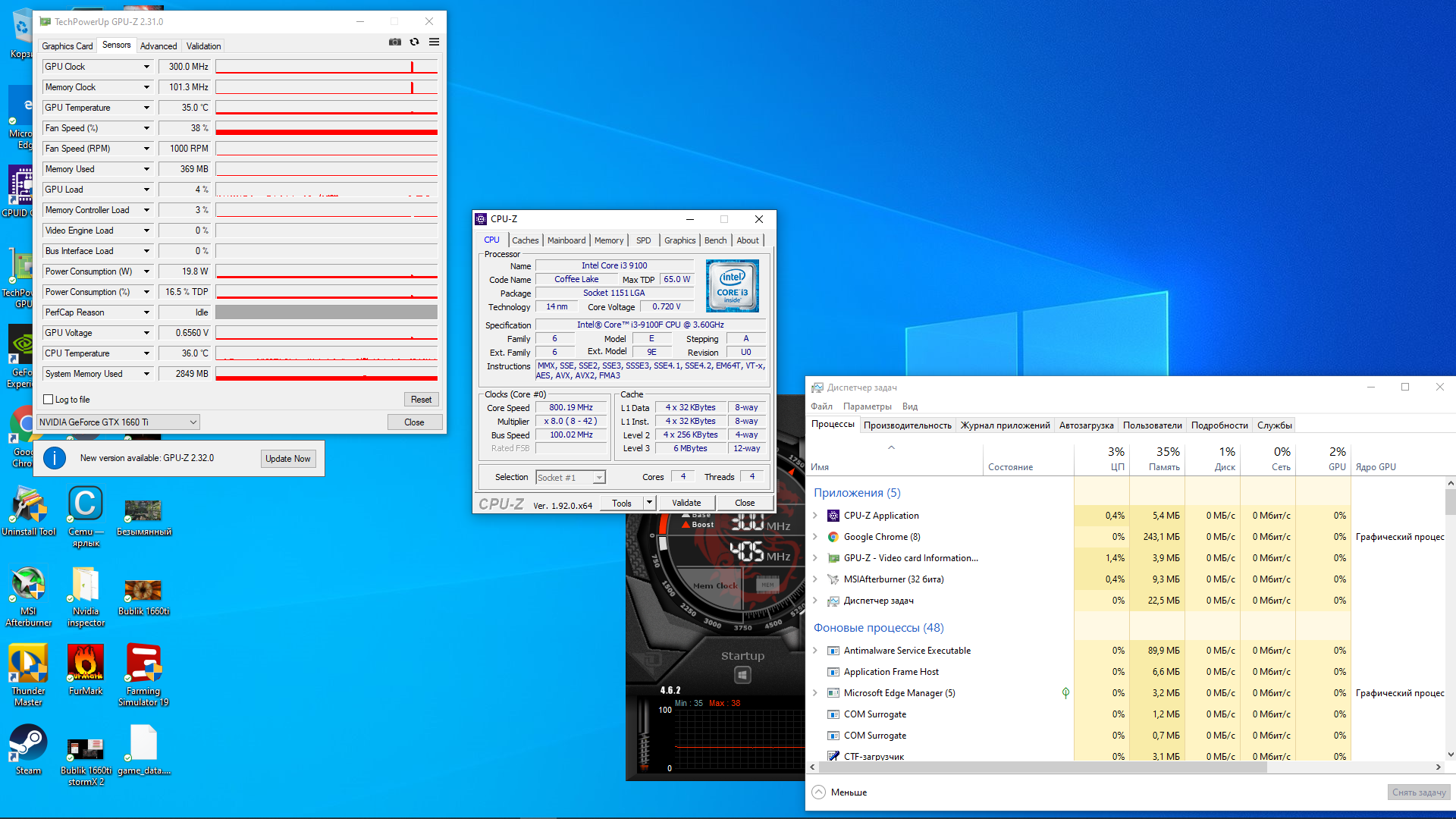Image resolution: width=1456 pixels, height=819 pixels.
Task: Click Update Now button
Action: (x=287, y=459)
